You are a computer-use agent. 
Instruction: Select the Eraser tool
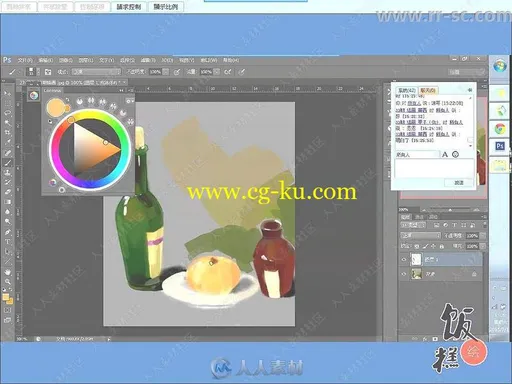[x=7, y=192]
